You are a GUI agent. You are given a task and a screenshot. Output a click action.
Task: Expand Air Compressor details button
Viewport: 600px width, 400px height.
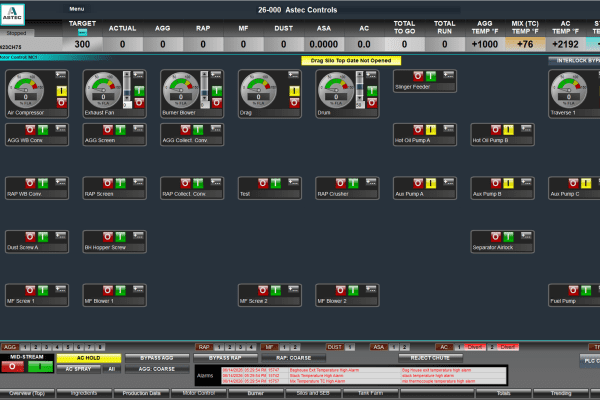pos(60,75)
